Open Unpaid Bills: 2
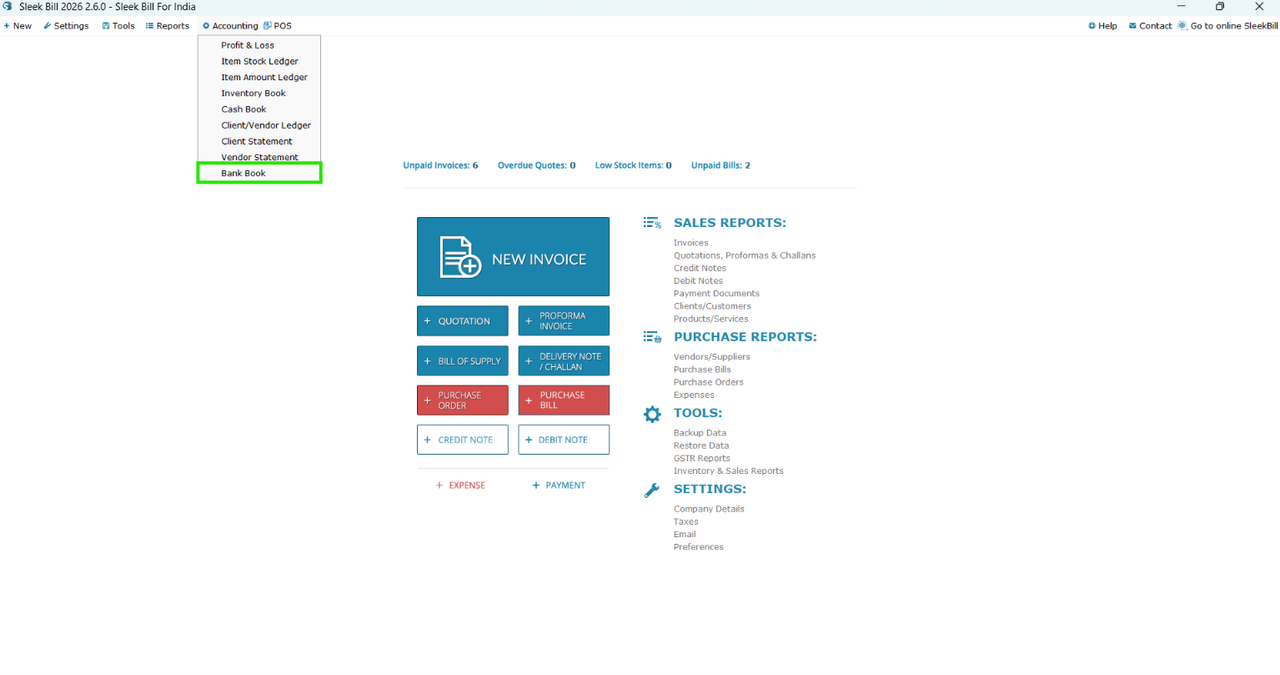This screenshot has height=675, width=1280. click(x=720, y=165)
